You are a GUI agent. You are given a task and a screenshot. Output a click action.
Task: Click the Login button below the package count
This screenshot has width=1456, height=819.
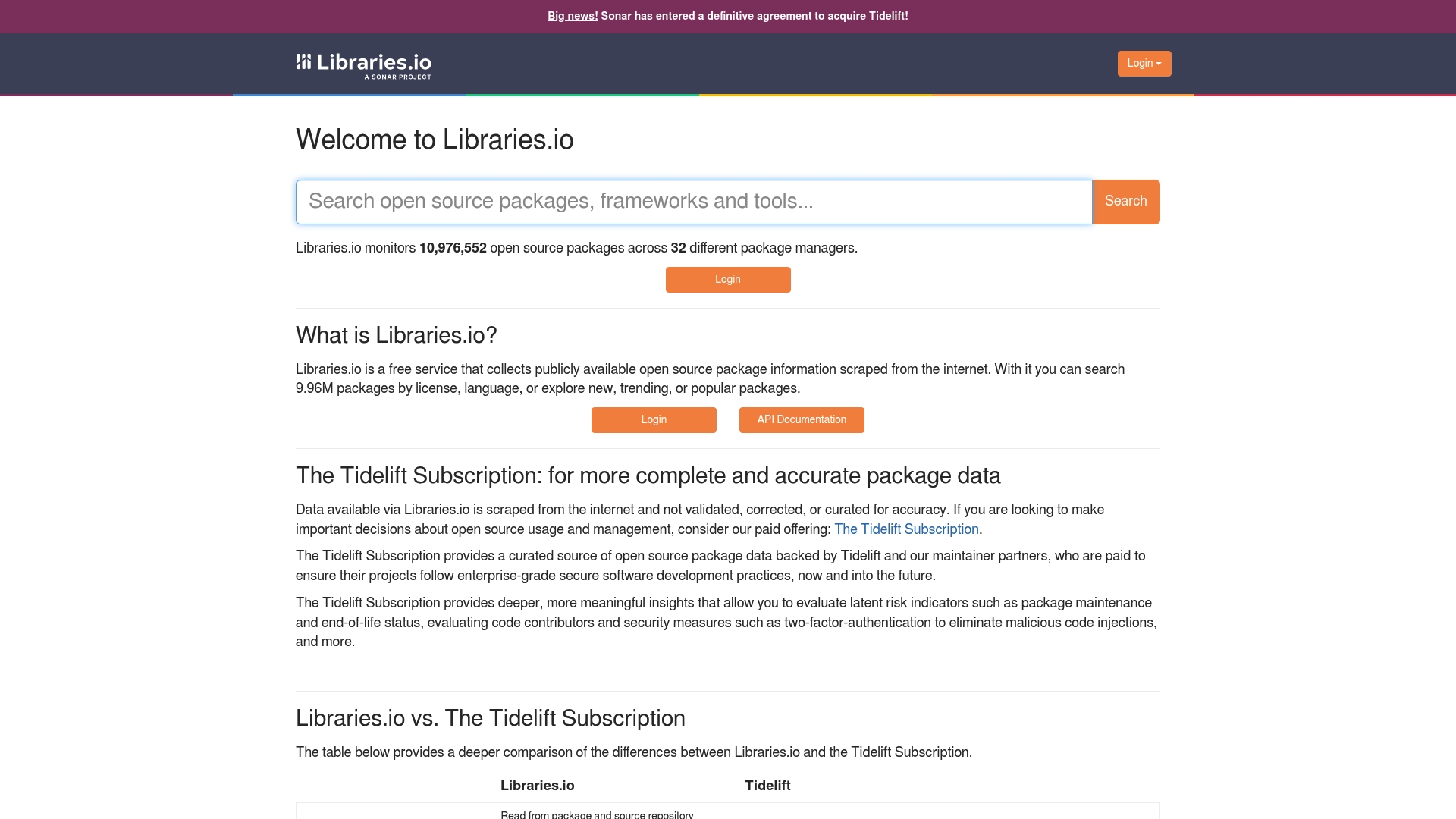pyautogui.click(x=727, y=280)
